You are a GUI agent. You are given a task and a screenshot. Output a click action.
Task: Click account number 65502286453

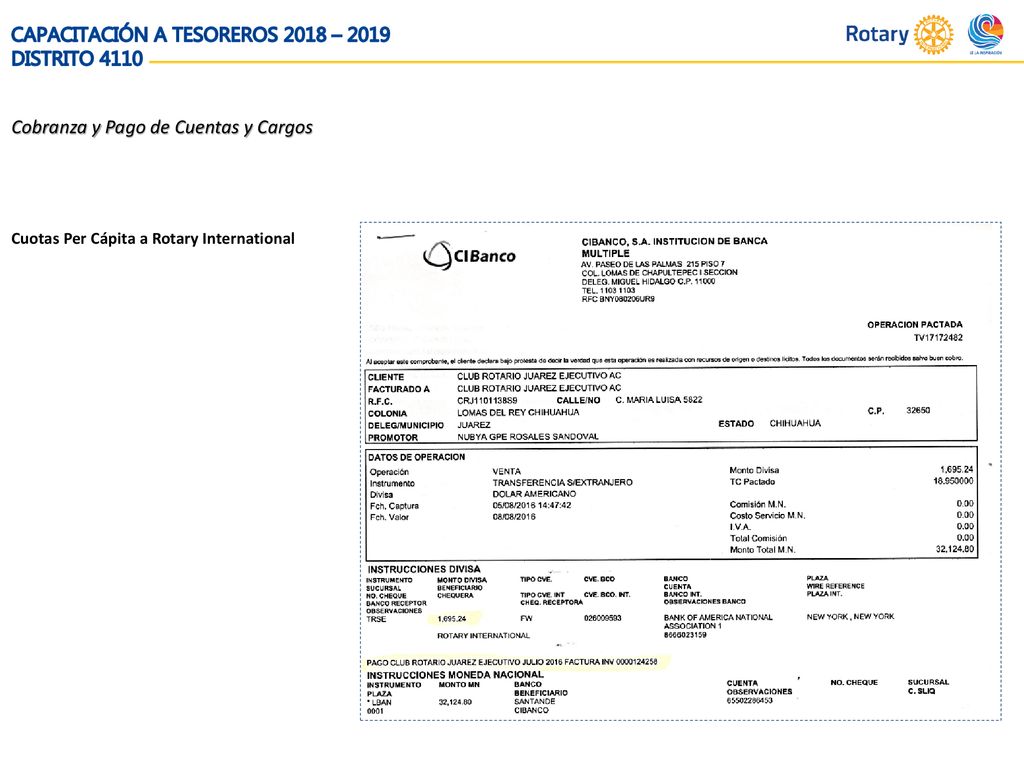tap(750, 701)
